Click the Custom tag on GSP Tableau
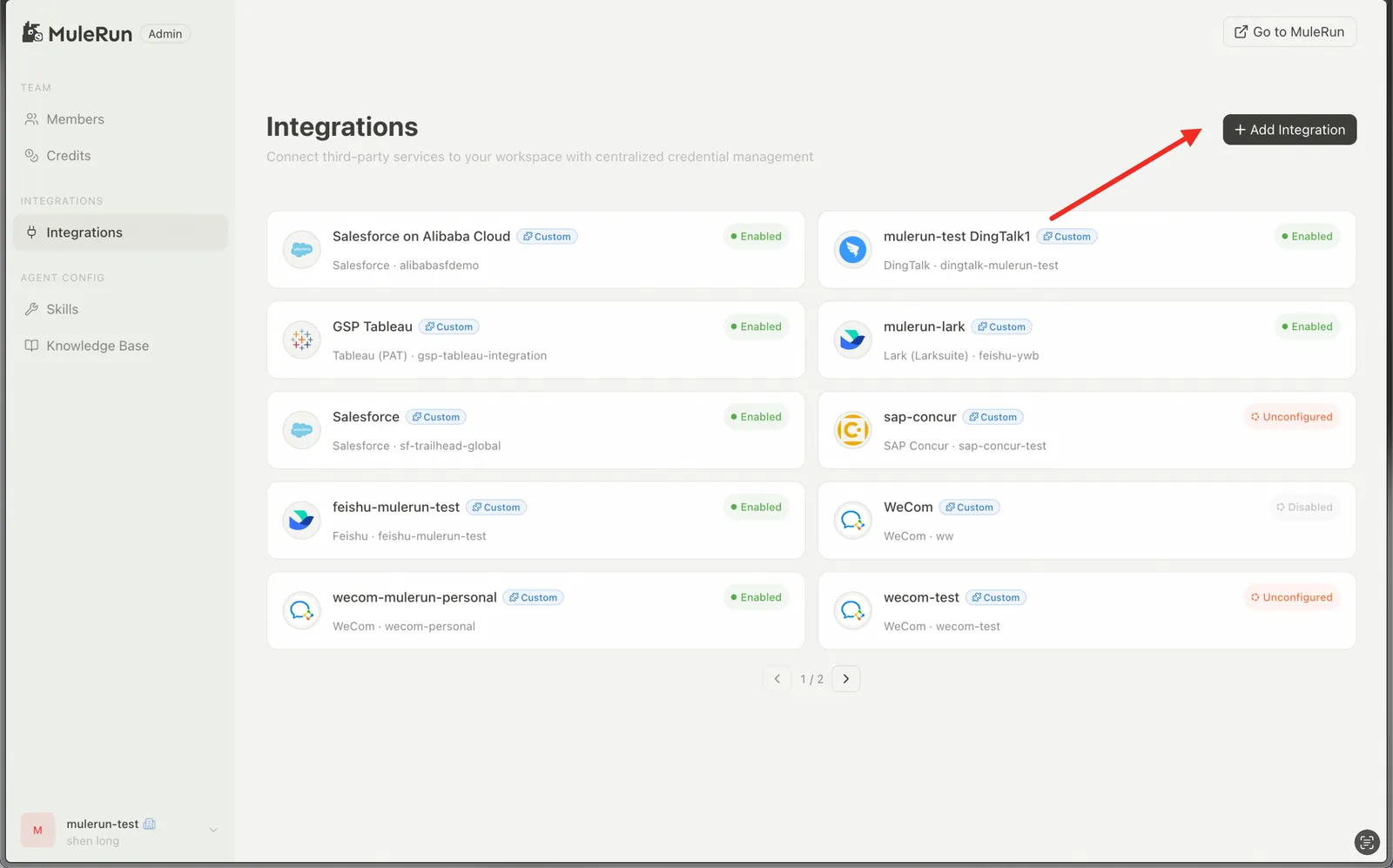1393x868 pixels. tap(449, 326)
